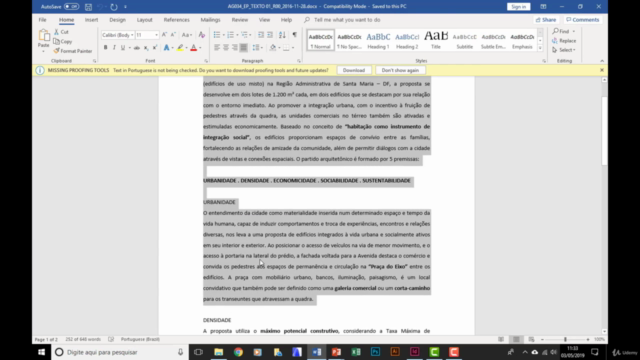This screenshot has width=640, height=360.
Task: Center the text alignment
Action: pyautogui.click(x=226, y=48)
